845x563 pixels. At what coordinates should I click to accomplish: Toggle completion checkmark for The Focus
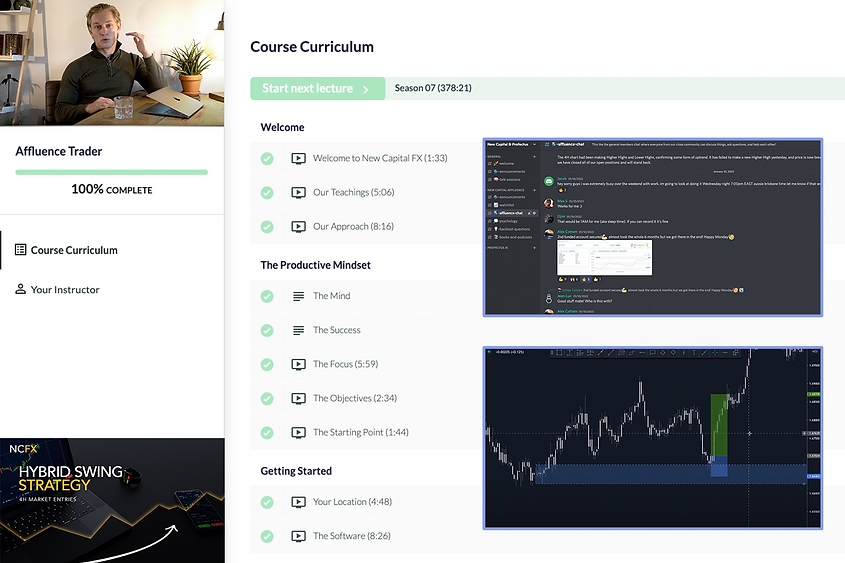click(x=267, y=364)
